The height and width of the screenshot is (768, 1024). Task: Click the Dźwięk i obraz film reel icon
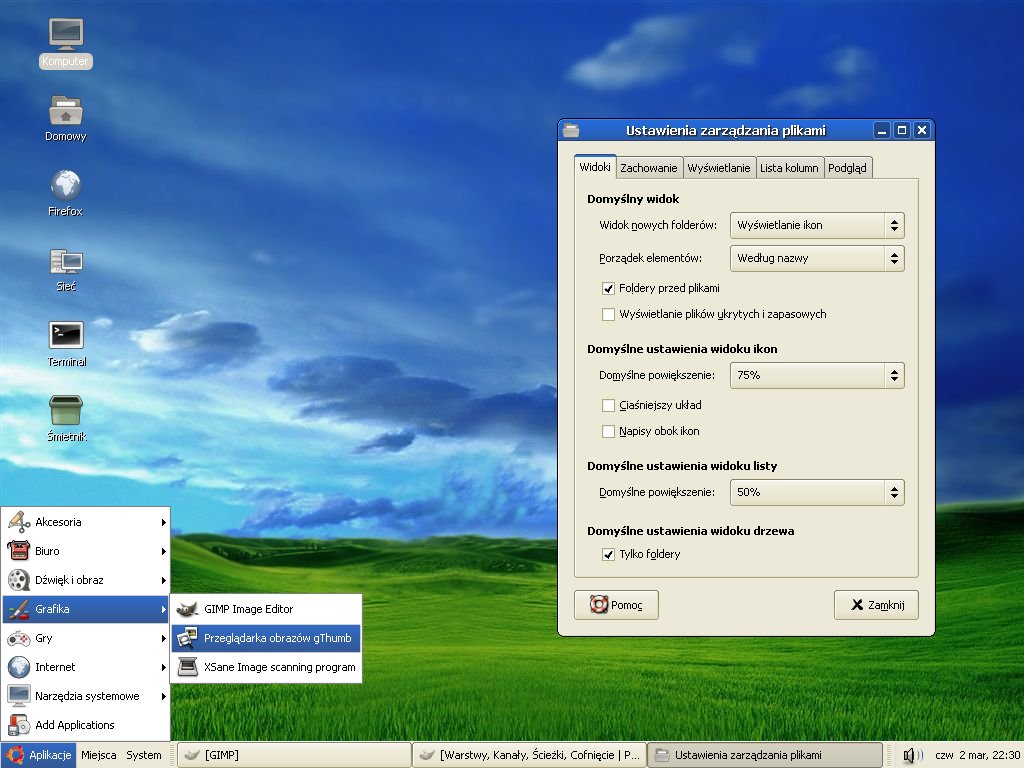(x=19, y=580)
